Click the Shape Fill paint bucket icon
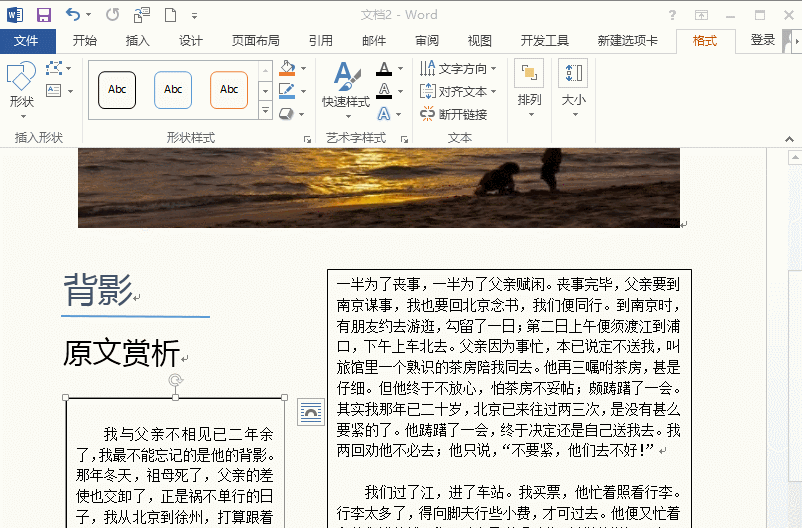Viewport: 802px width, 528px height. pos(287,69)
